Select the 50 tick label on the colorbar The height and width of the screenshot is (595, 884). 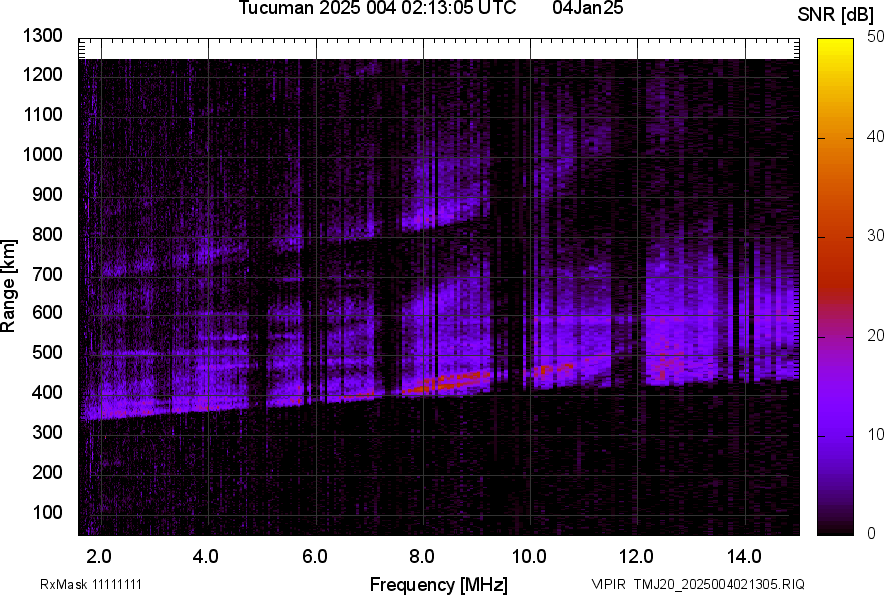point(877,37)
